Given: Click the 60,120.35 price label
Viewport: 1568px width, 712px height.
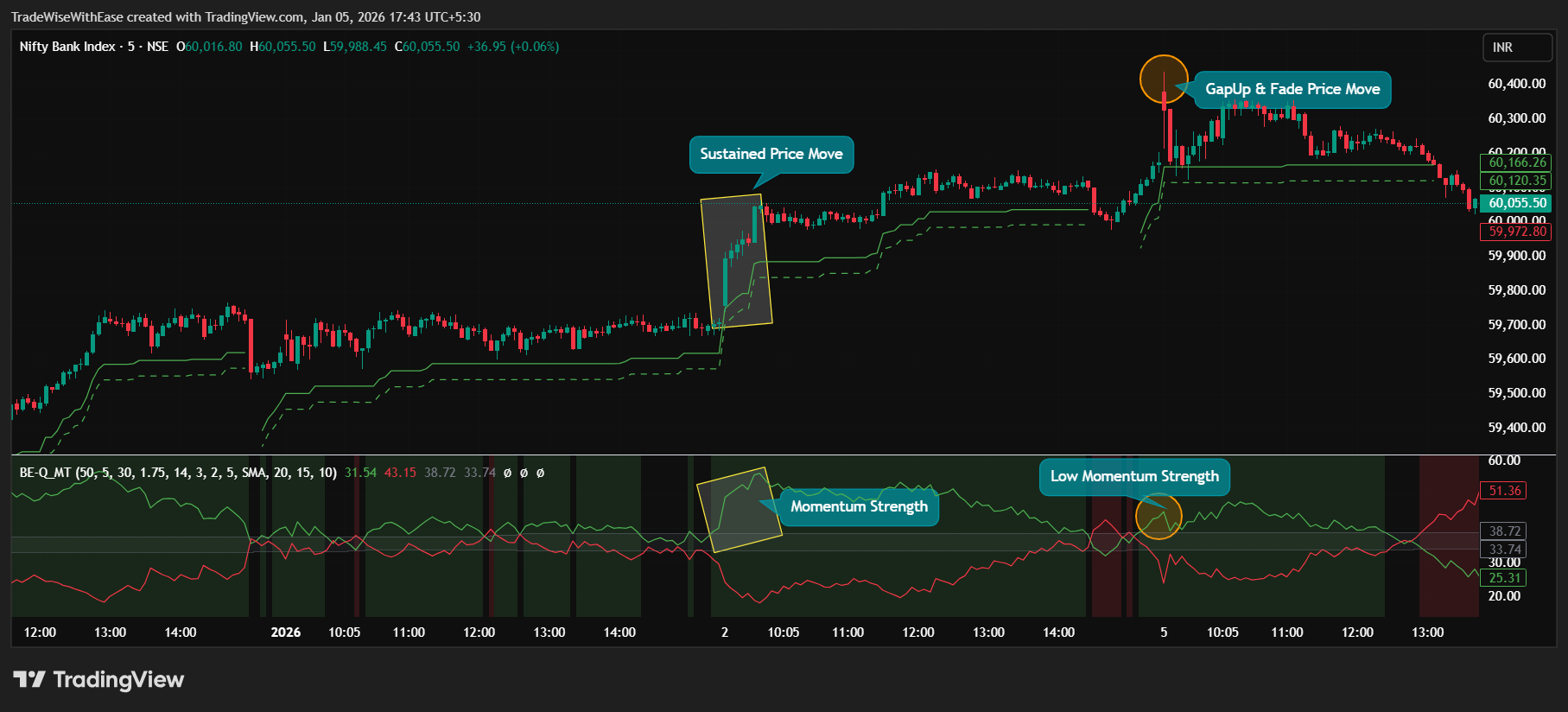Looking at the screenshot, I should [x=1516, y=181].
